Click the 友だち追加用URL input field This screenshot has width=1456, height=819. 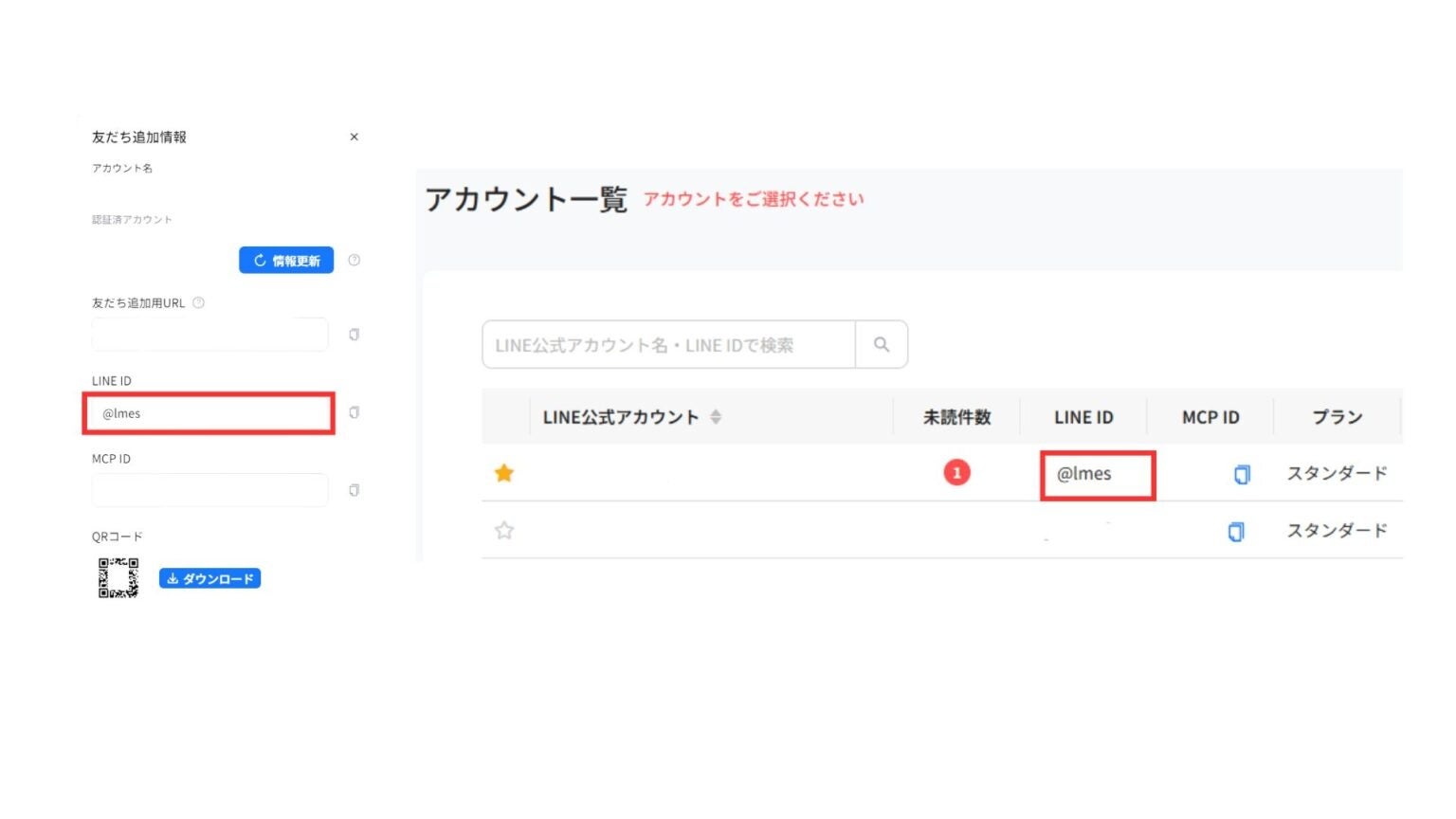[x=209, y=335]
